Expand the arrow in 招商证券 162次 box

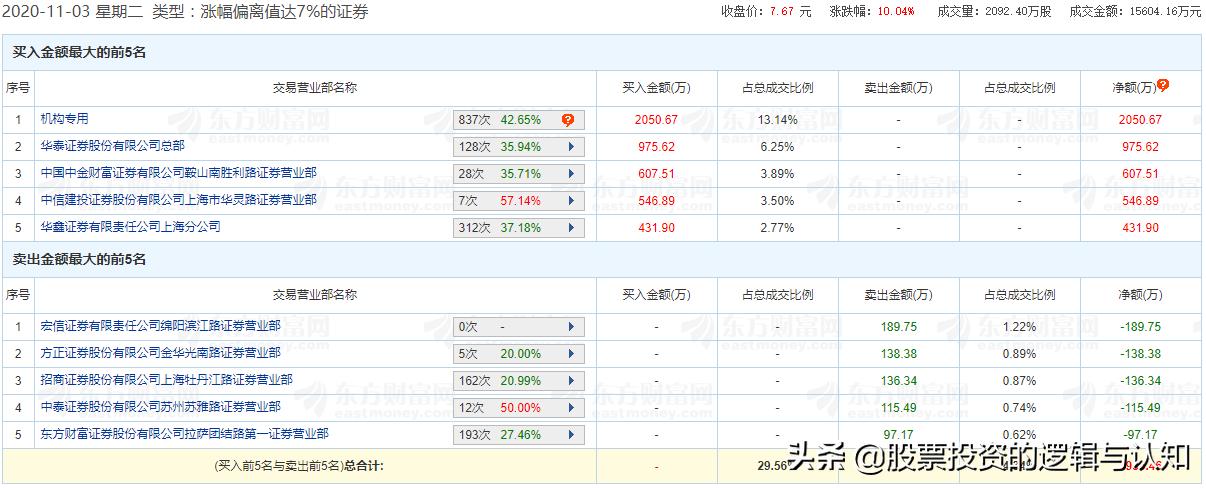[x=571, y=381]
